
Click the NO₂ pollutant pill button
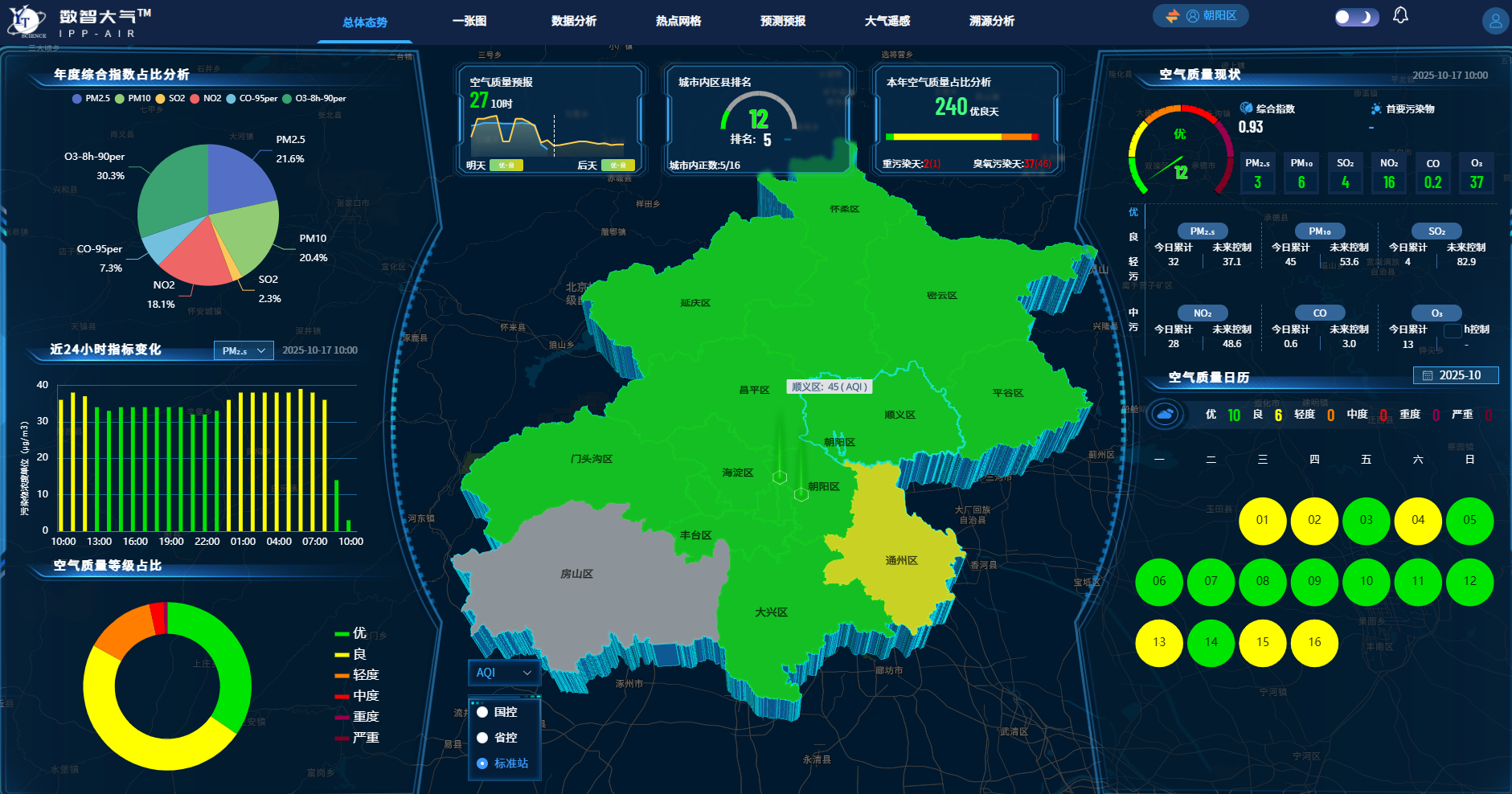pos(1202,313)
